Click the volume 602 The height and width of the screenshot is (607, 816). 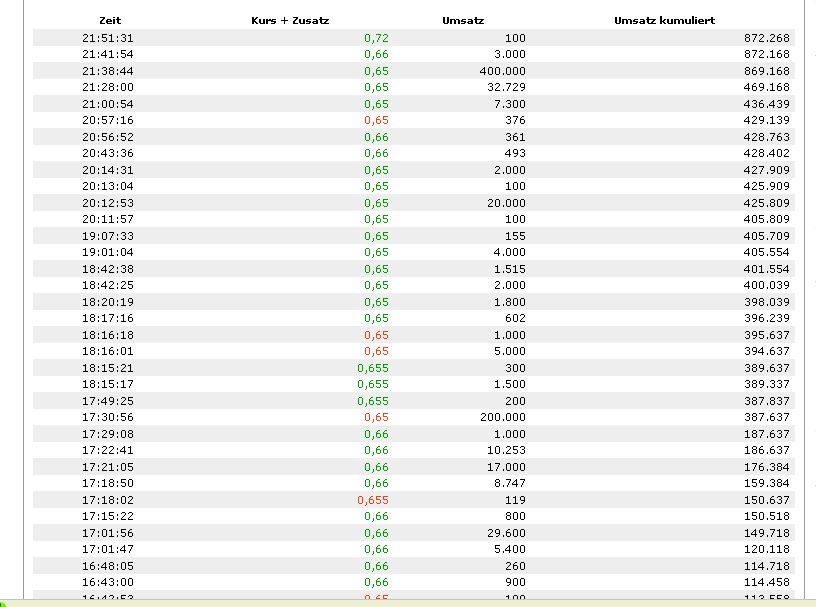point(515,318)
